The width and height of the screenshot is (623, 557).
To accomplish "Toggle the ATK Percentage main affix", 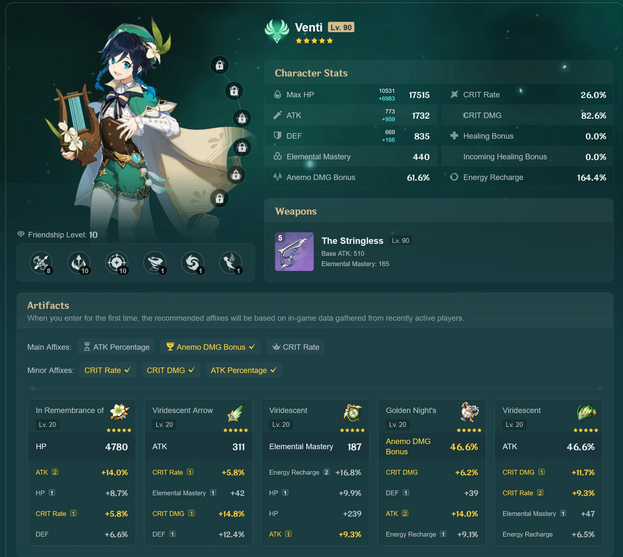I will pos(116,347).
